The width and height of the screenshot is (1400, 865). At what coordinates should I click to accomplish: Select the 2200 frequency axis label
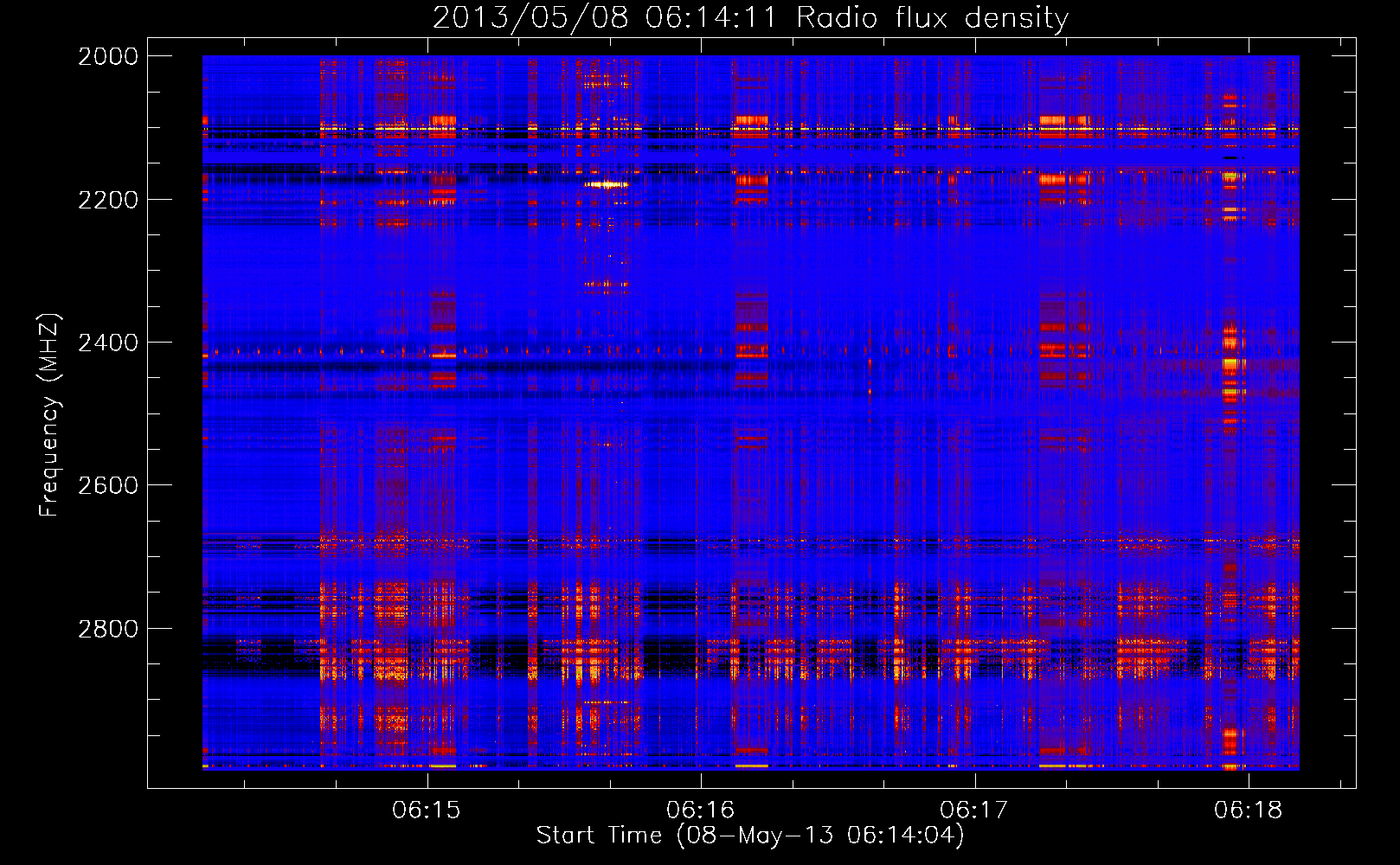(108, 200)
